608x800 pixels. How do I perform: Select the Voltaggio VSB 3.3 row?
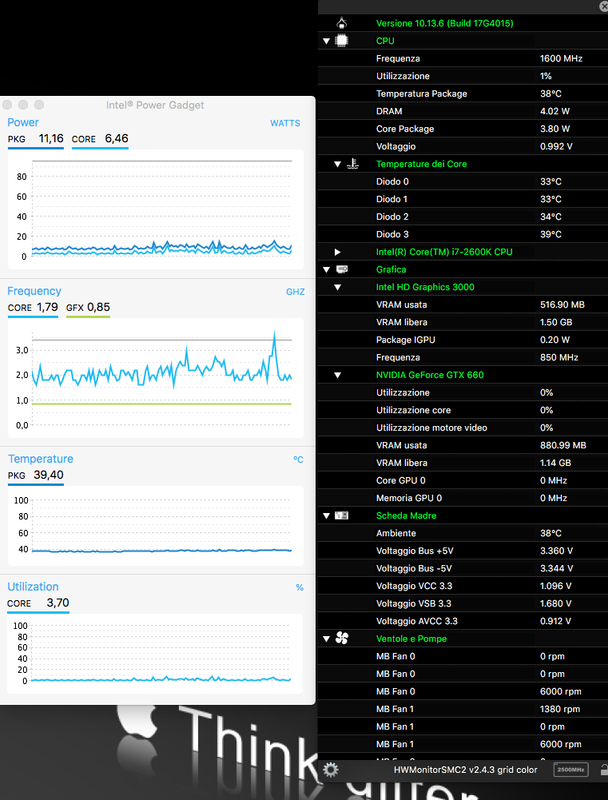click(x=463, y=604)
